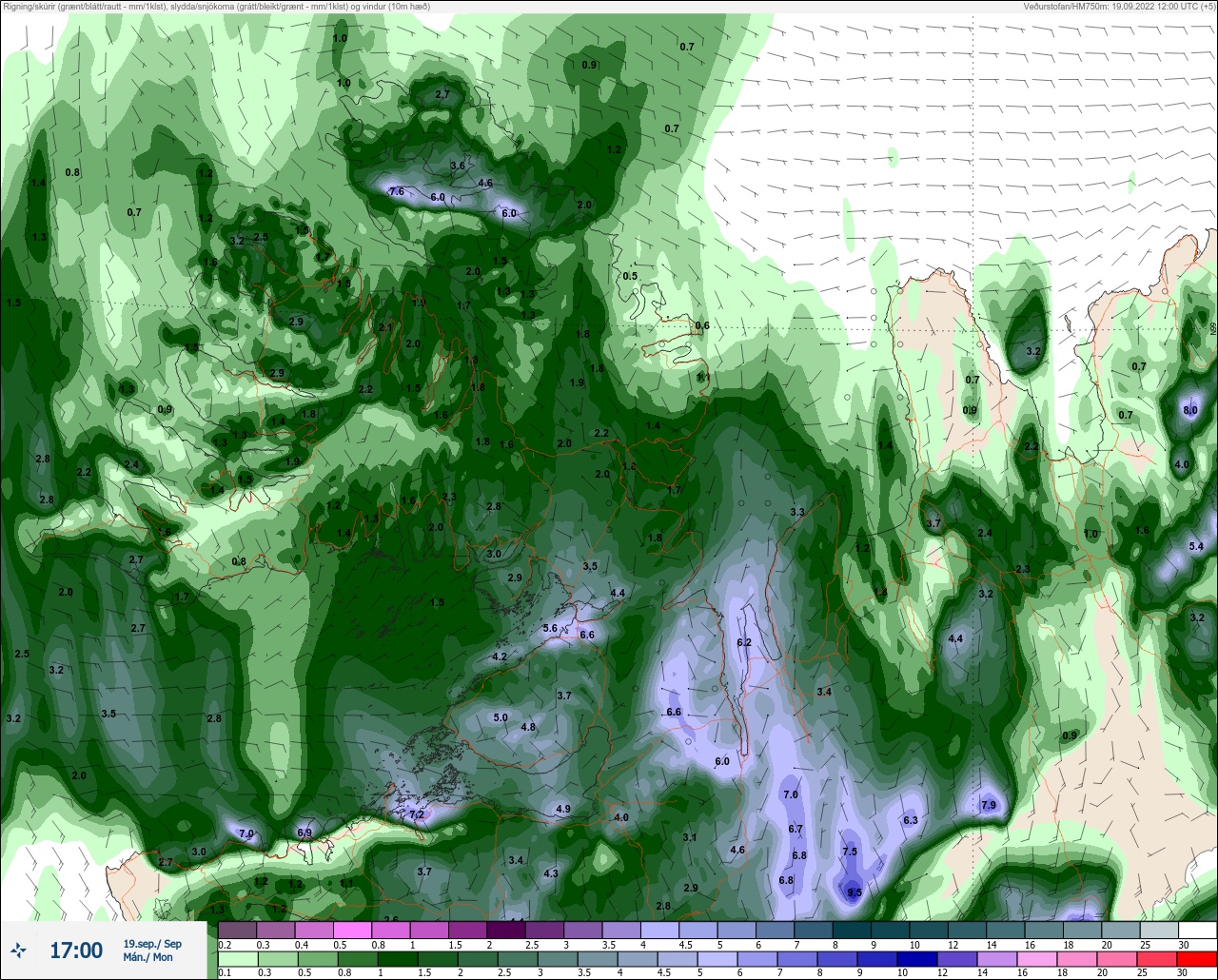Click the 4.9 precipitation value on the map
Screen dimensions: 1218x980
(x=562, y=810)
